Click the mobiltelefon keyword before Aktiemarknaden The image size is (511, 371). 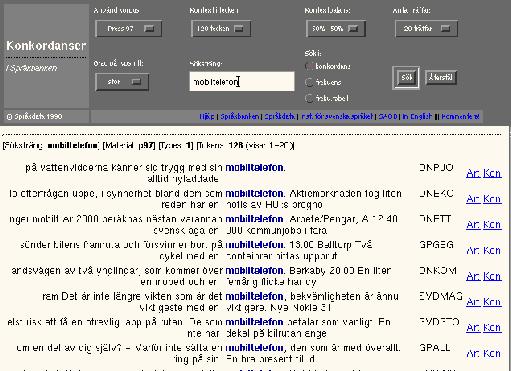tap(255, 193)
